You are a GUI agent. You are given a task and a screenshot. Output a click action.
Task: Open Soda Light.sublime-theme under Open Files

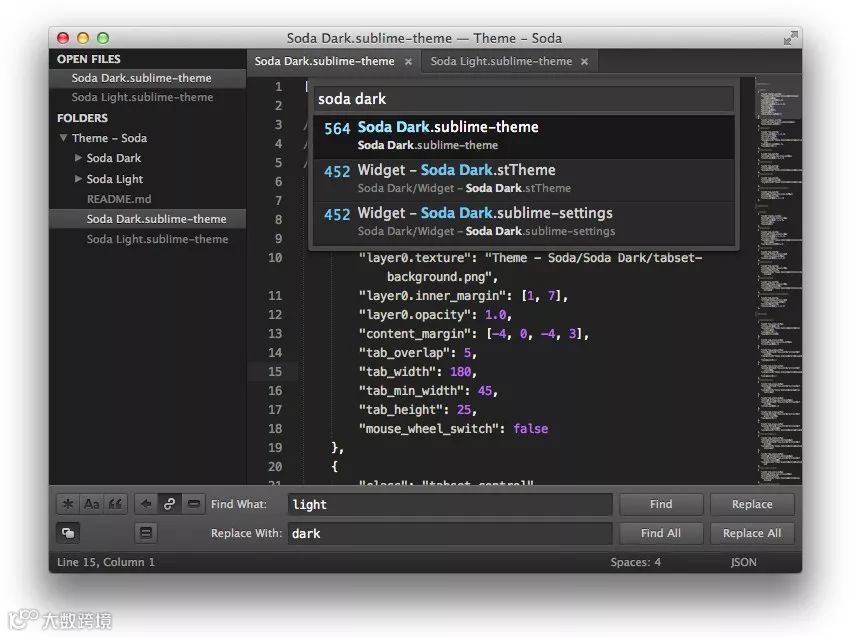[147, 98]
